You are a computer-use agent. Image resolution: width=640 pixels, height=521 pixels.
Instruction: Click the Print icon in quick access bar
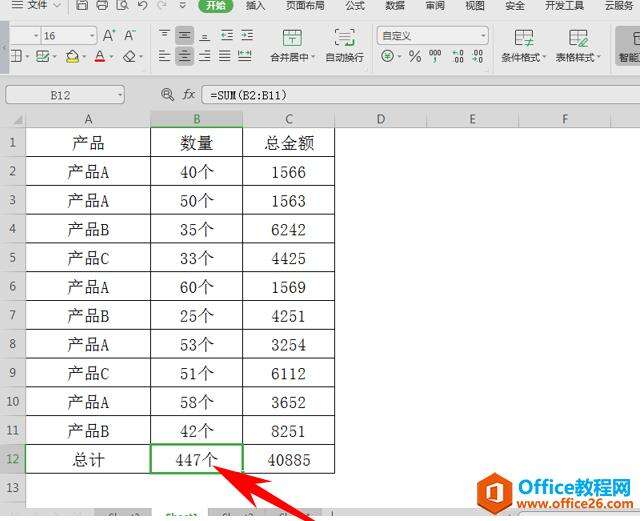[x=102, y=5]
